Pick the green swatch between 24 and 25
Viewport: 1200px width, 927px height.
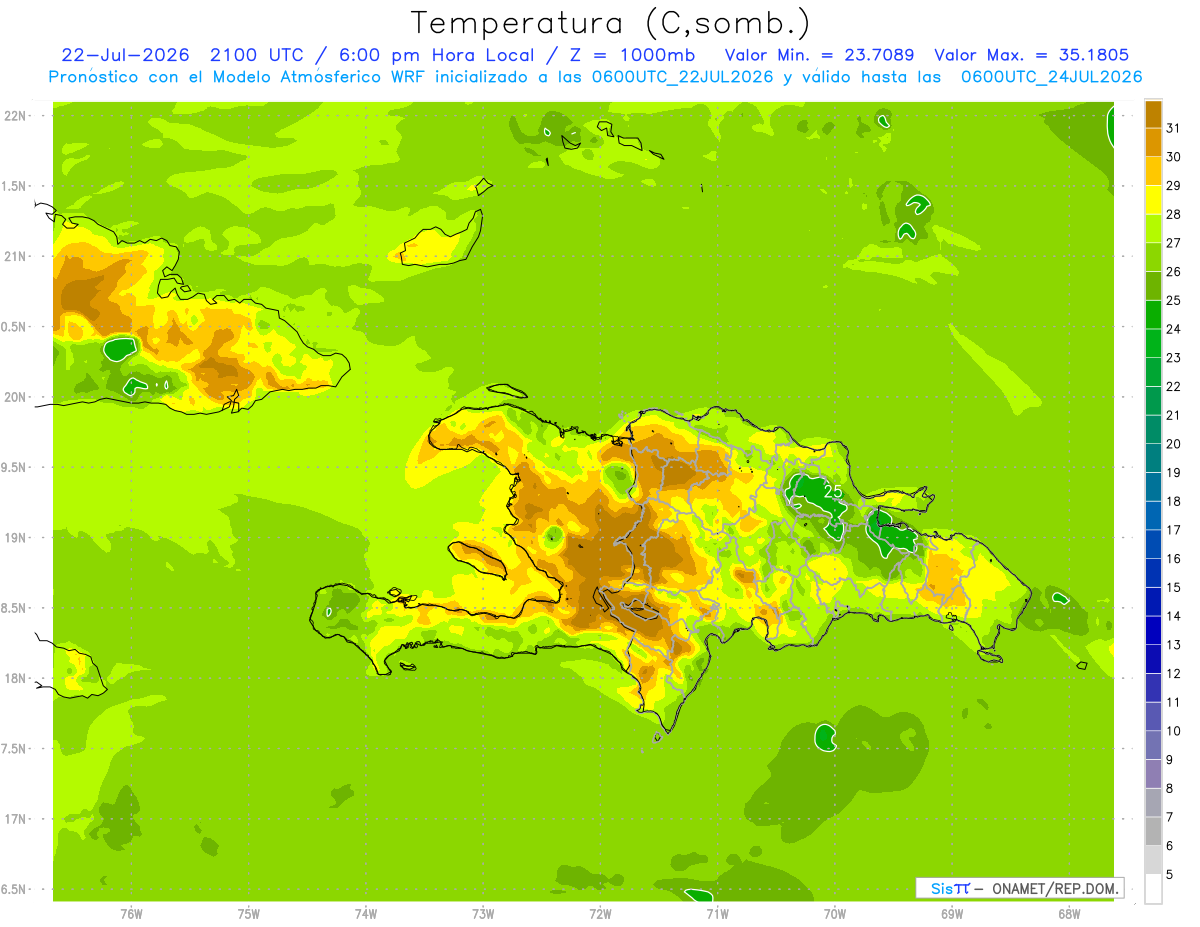tap(1153, 315)
